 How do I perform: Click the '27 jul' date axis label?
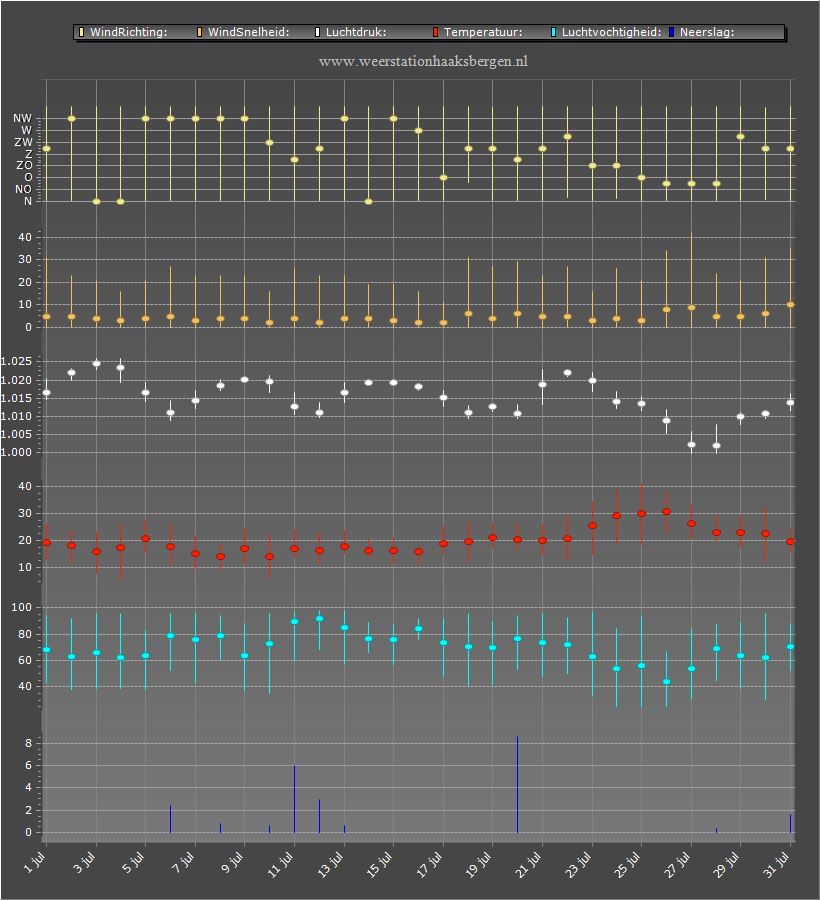pyautogui.click(x=678, y=865)
